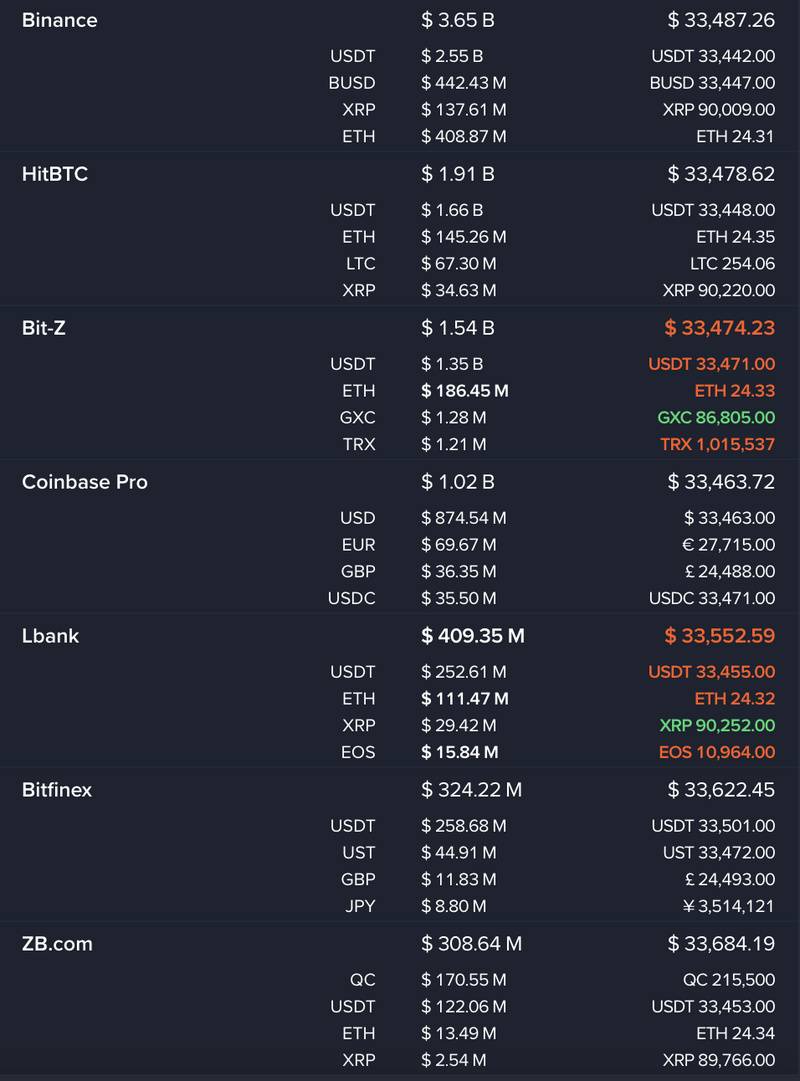Select the USDC pair under Coinbase Pro
800x1081 pixels.
(x=352, y=598)
